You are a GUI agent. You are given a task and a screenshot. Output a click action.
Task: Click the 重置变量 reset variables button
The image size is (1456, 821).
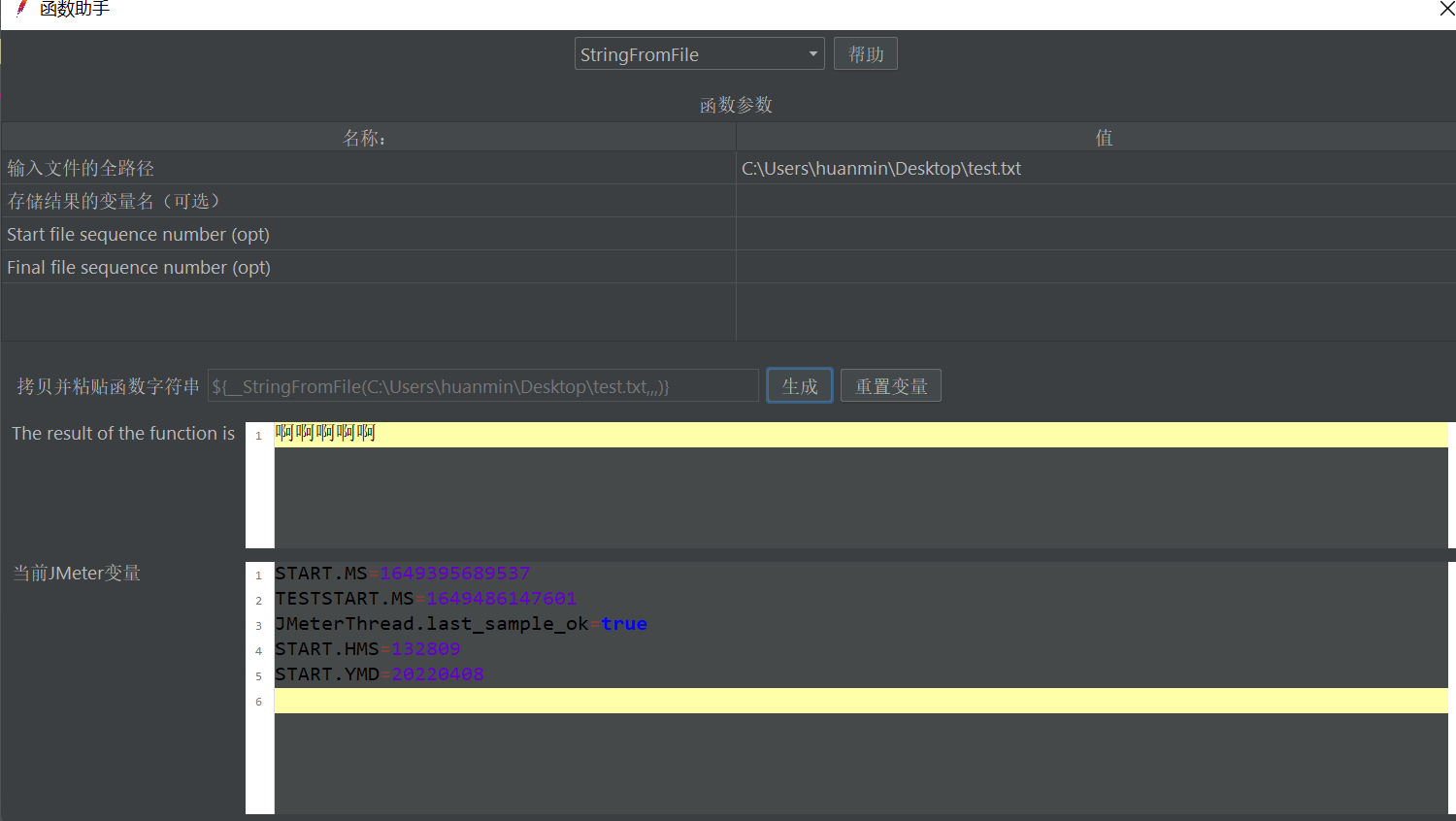891,386
